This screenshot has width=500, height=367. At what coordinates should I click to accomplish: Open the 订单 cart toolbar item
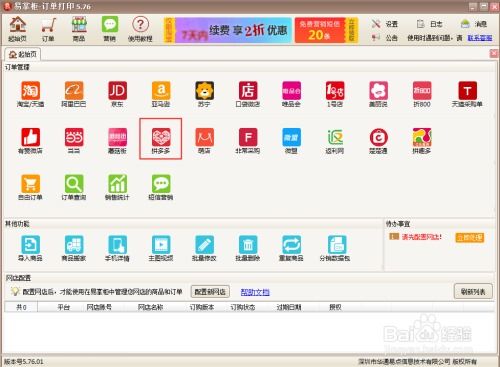[48, 29]
